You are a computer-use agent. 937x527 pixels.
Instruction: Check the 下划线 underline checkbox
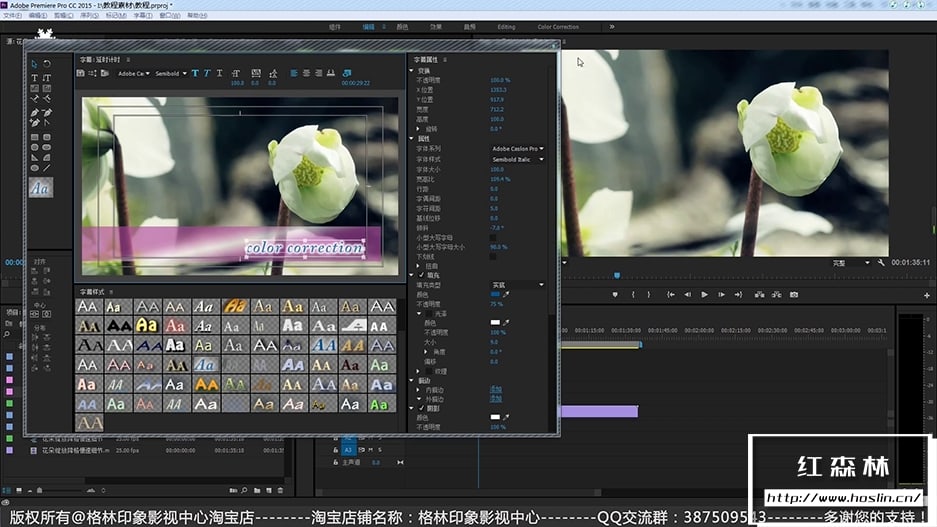pyautogui.click(x=493, y=256)
